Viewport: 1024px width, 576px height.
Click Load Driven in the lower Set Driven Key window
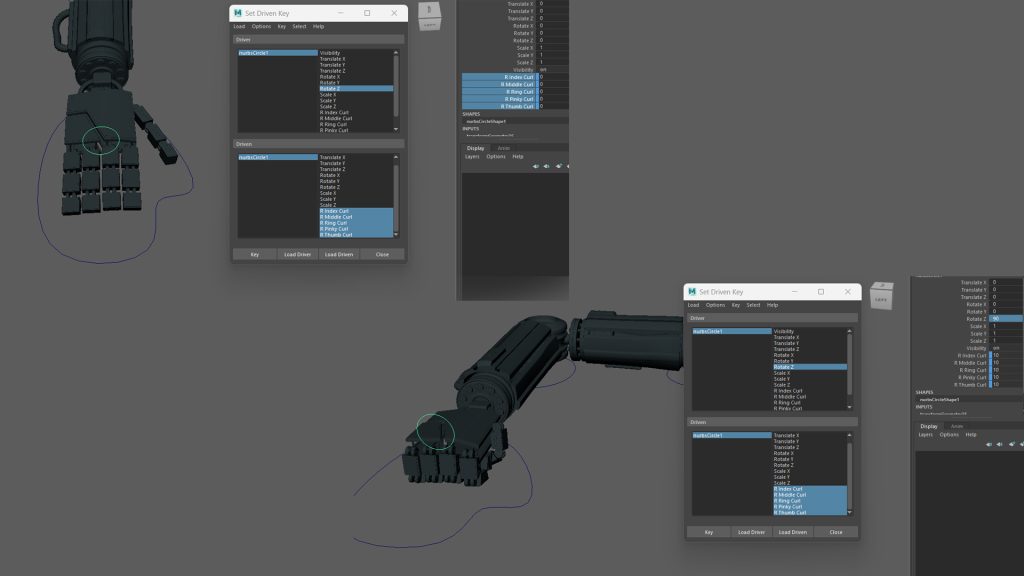[793, 532]
